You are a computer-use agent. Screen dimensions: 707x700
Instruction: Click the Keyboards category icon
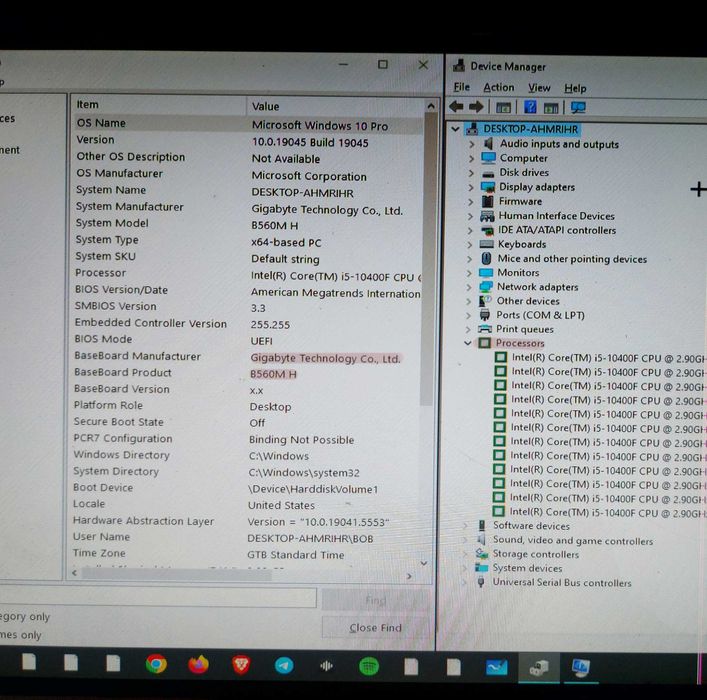[487, 244]
